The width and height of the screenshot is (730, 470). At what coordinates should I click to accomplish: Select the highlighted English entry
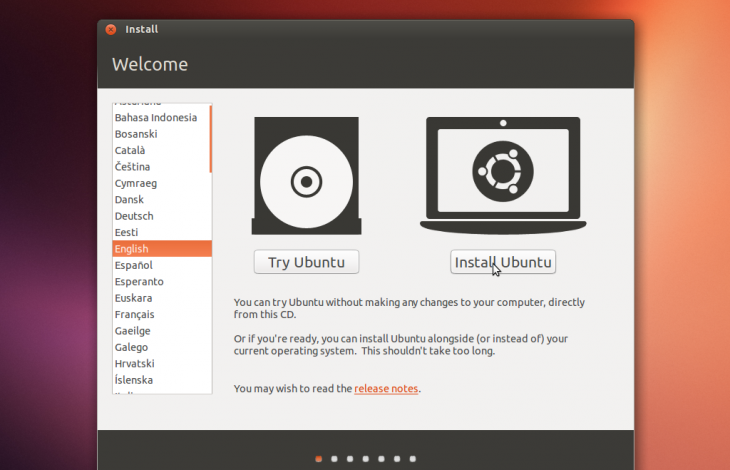[x=162, y=248]
